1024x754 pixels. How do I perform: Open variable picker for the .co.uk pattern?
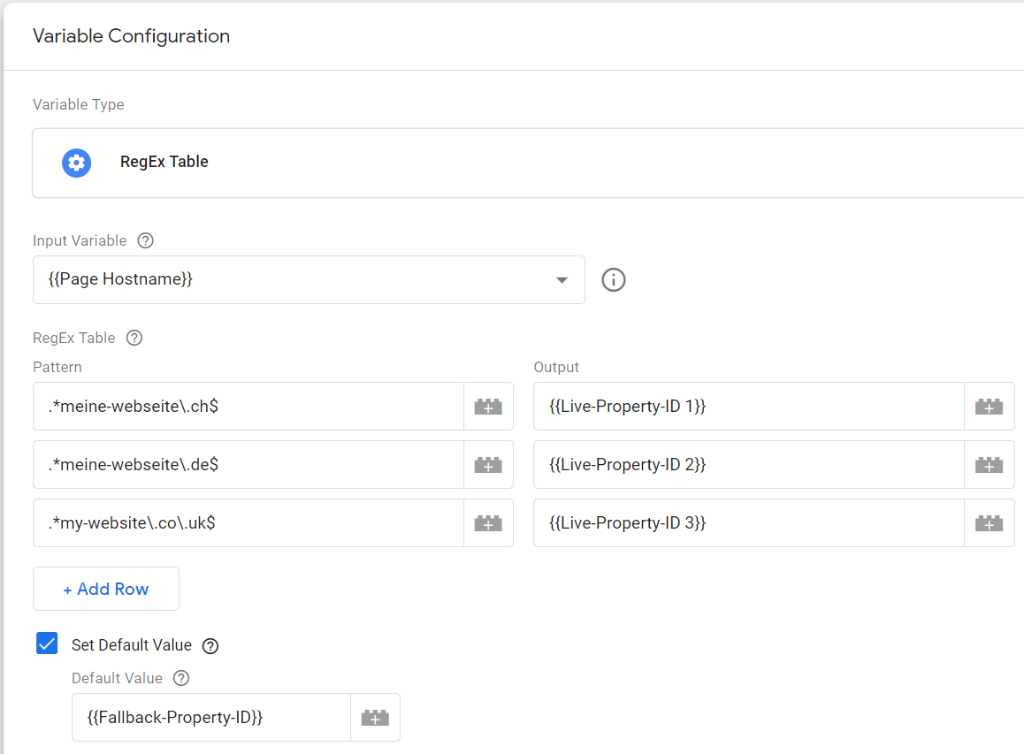488,523
